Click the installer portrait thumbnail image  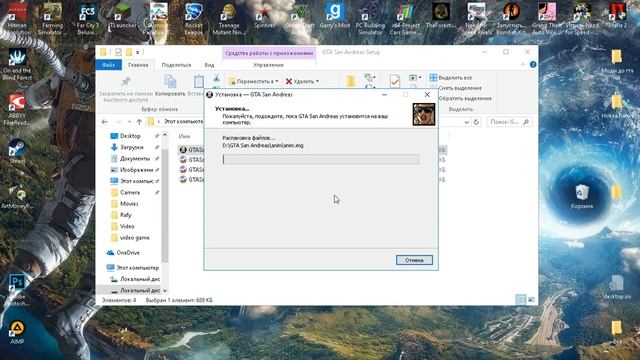click(424, 114)
